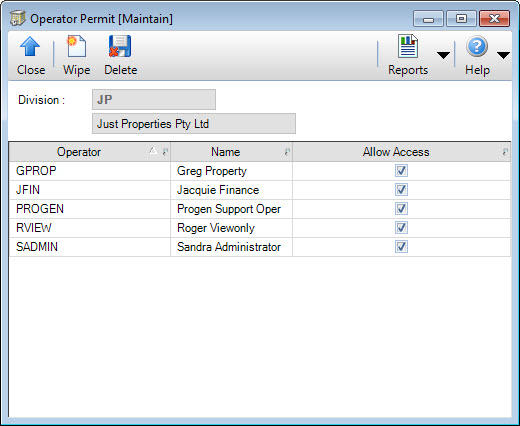Toggle Allow Access checkbox for JFIN
Viewport: 520px width, 426px height.
pyautogui.click(x=401, y=190)
